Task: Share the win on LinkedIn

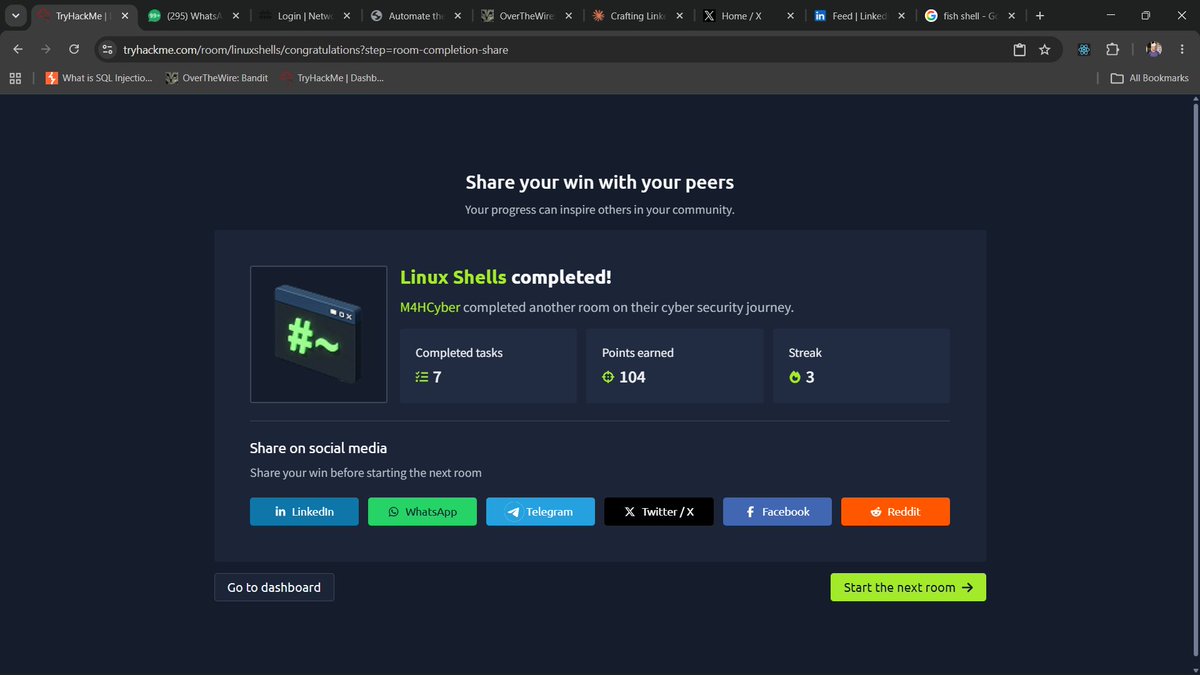Action: (304, 511)
